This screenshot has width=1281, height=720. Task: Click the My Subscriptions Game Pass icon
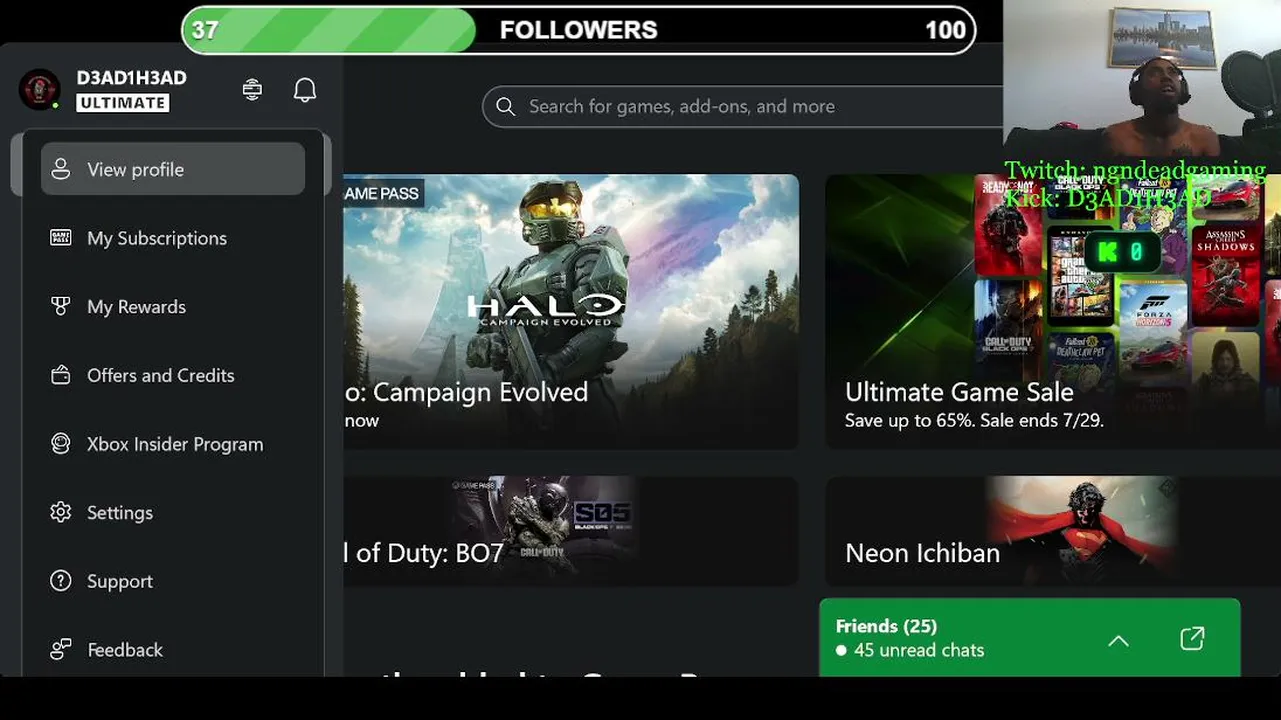(x=61, y=238)
